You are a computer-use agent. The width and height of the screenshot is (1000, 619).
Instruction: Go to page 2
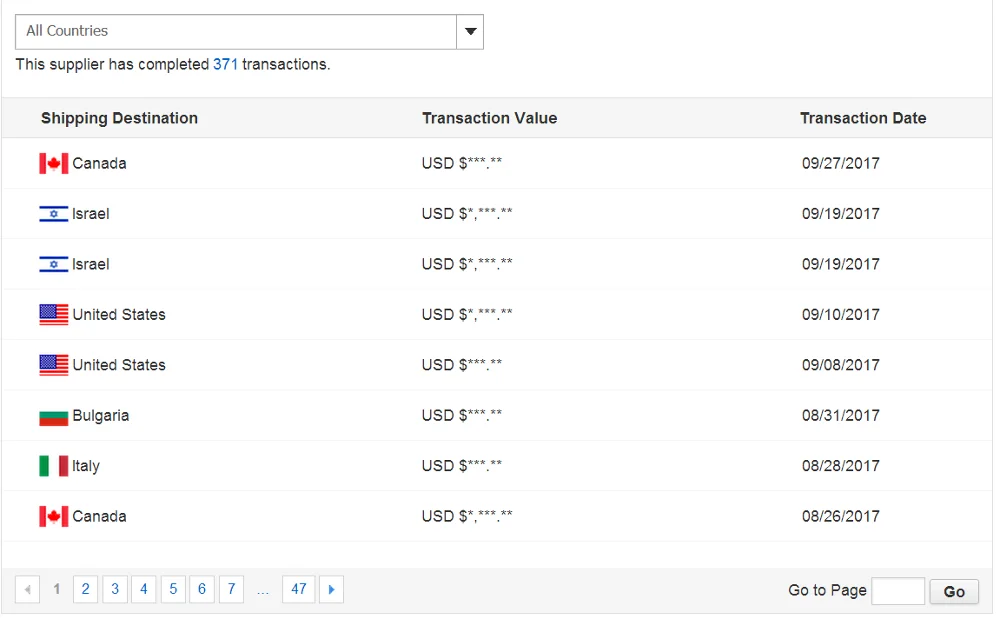pos(85,589)
